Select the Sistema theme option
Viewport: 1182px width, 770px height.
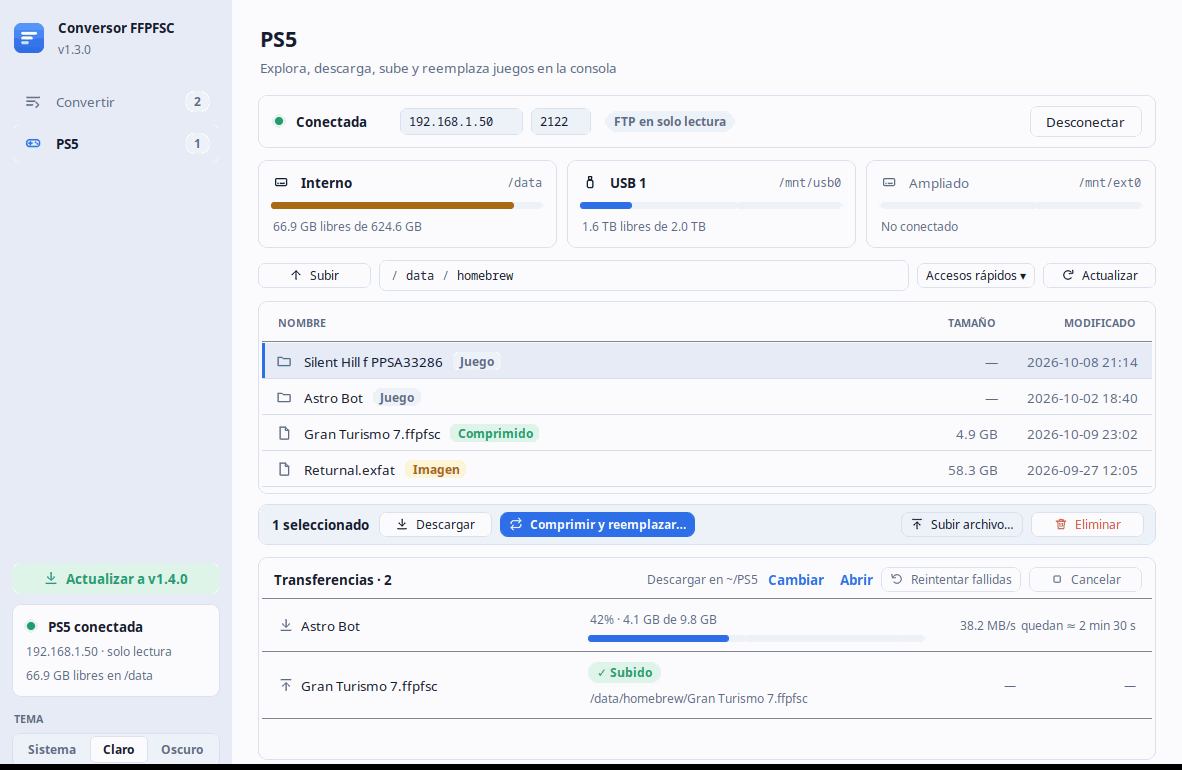tap(52, 749)
